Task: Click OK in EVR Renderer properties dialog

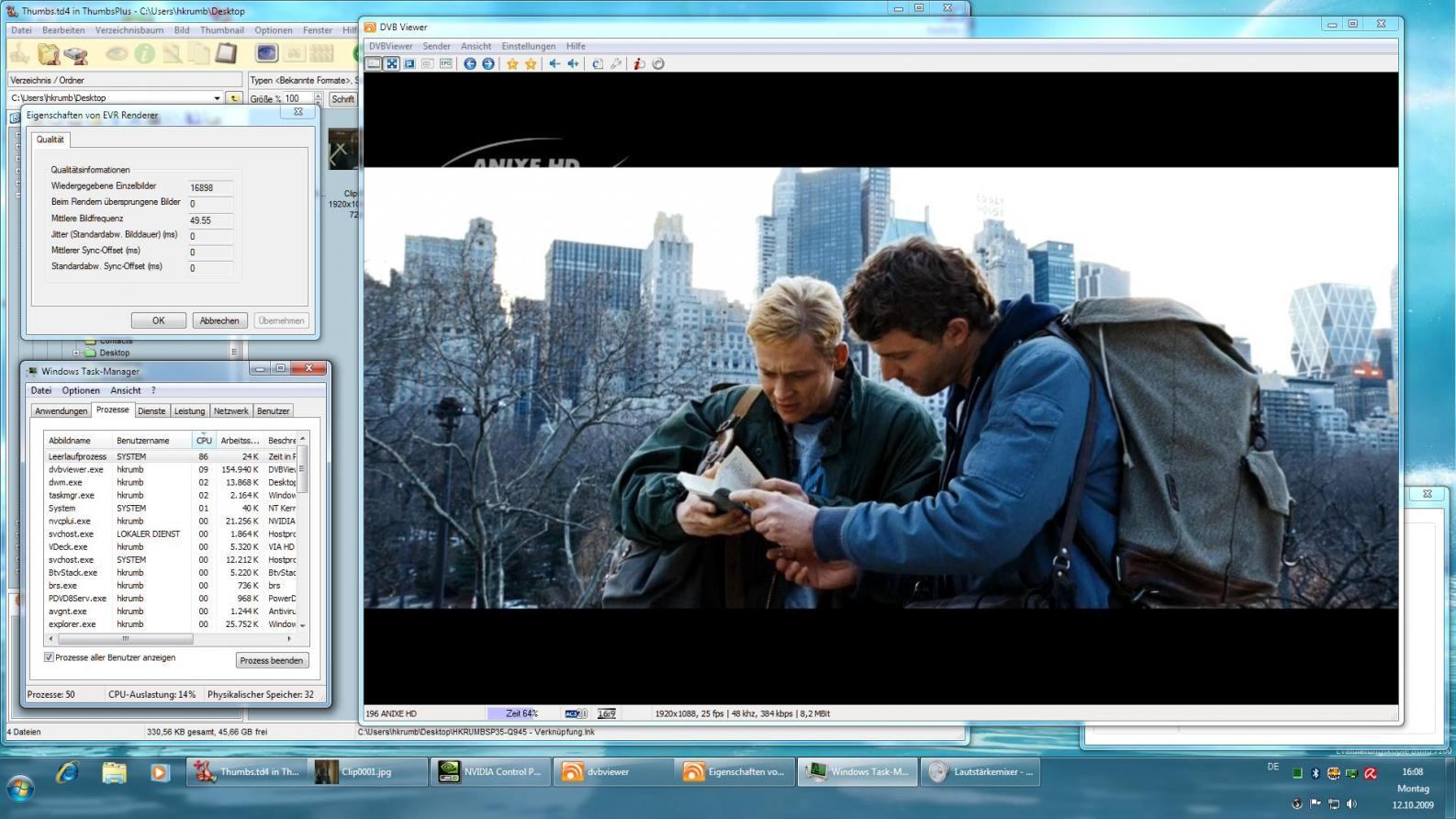Action: 159,320
